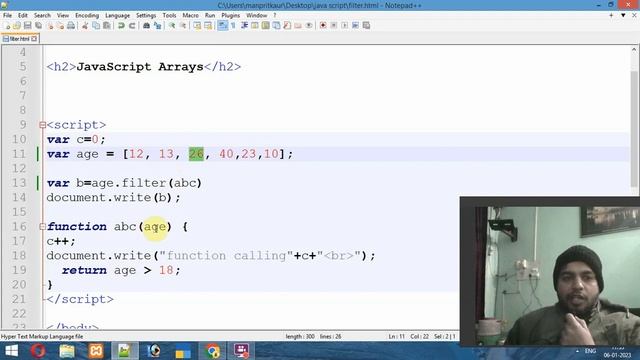Place cursor on 'age.filter(abc)' in line 13
Screen dimensions: 640x360
[147, 183]
